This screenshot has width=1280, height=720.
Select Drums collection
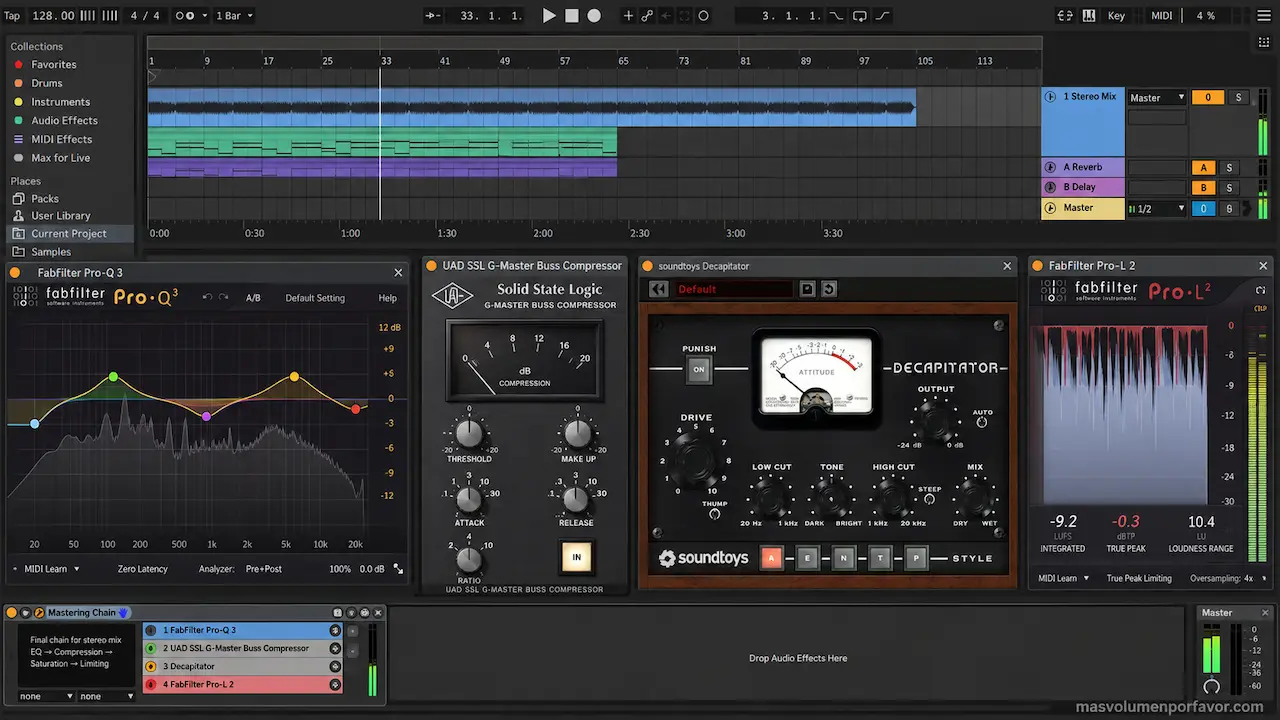46,83
